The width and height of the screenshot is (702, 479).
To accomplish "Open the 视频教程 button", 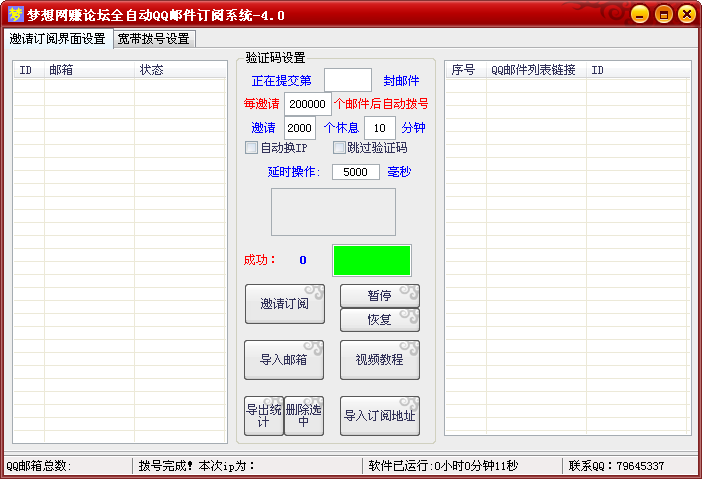I will tap(380, 360).
